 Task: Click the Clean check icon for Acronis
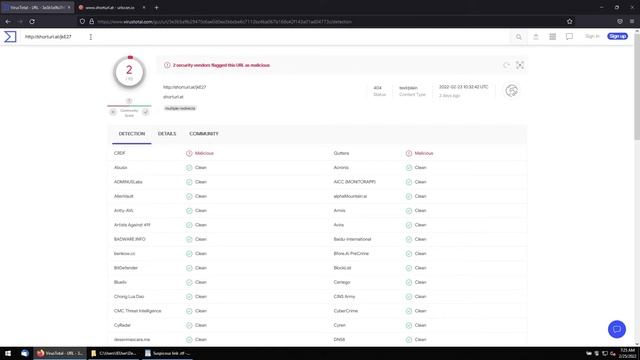(409, 168)
